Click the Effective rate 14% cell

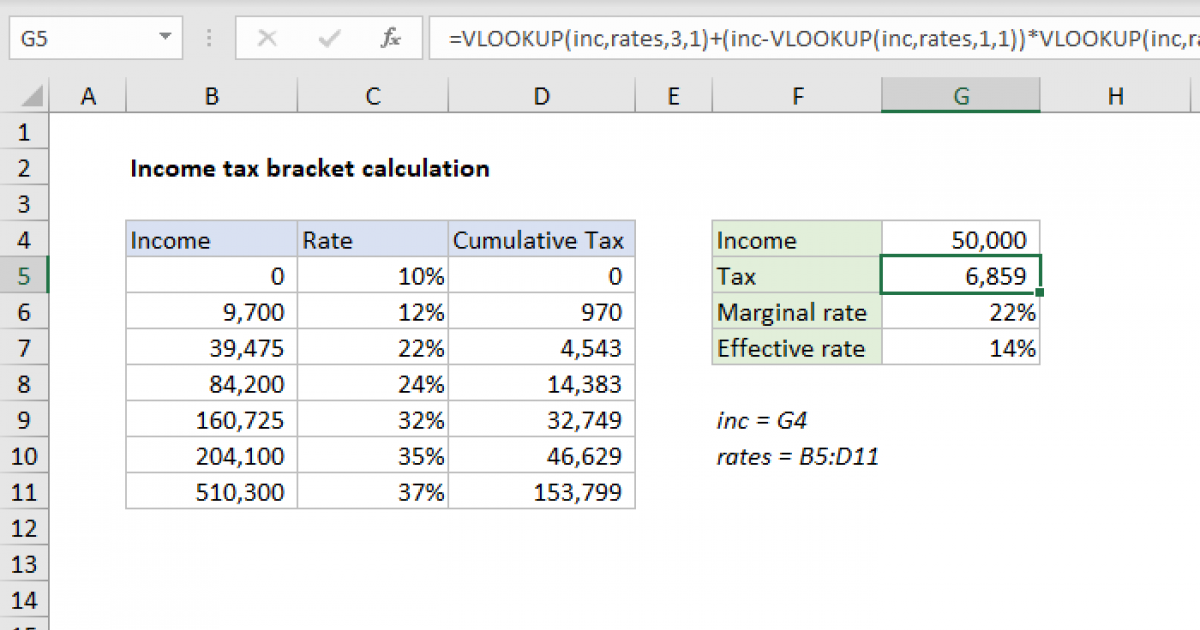(960, 348)
